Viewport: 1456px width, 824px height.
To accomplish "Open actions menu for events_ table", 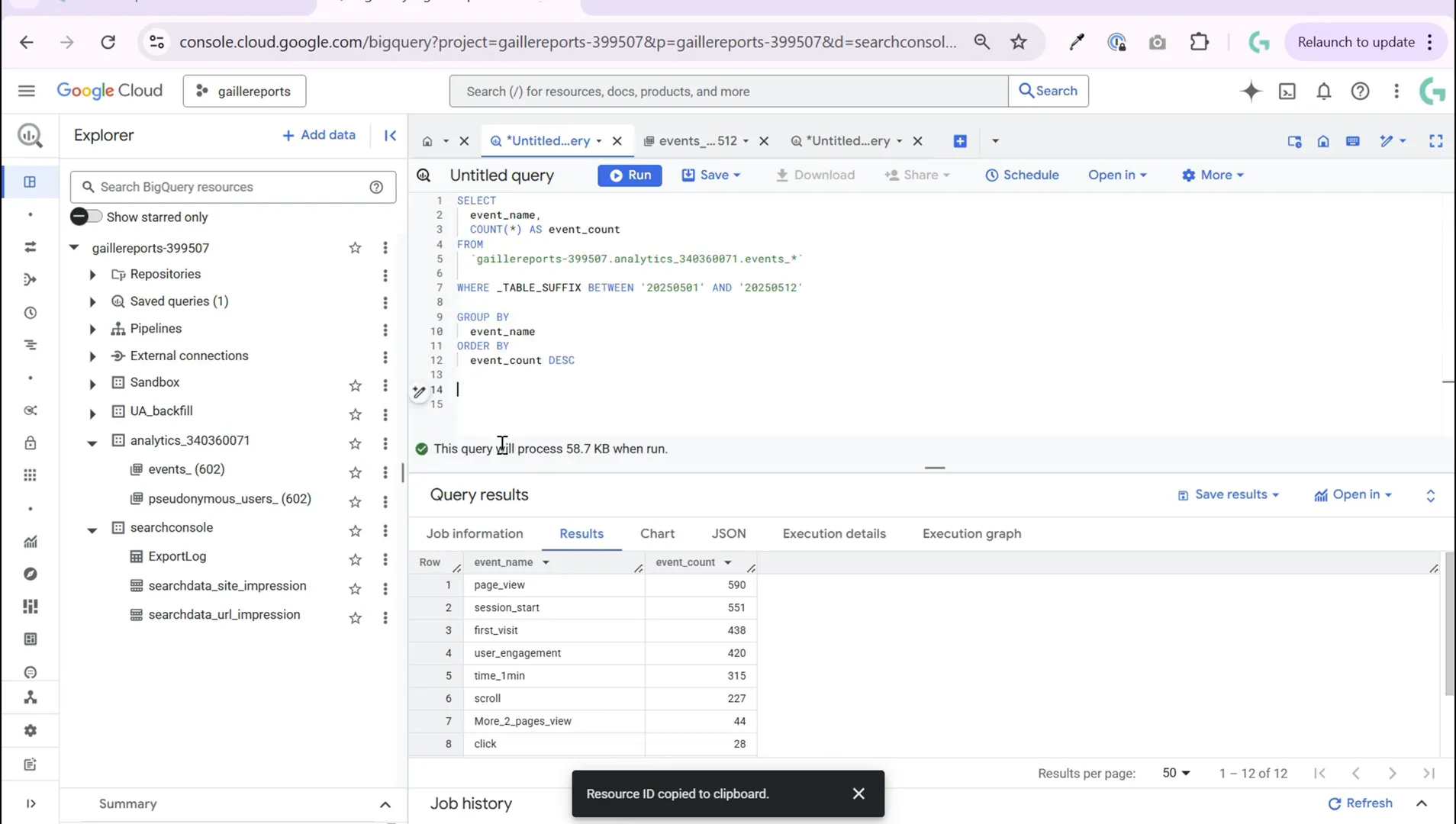I will 385,472.
